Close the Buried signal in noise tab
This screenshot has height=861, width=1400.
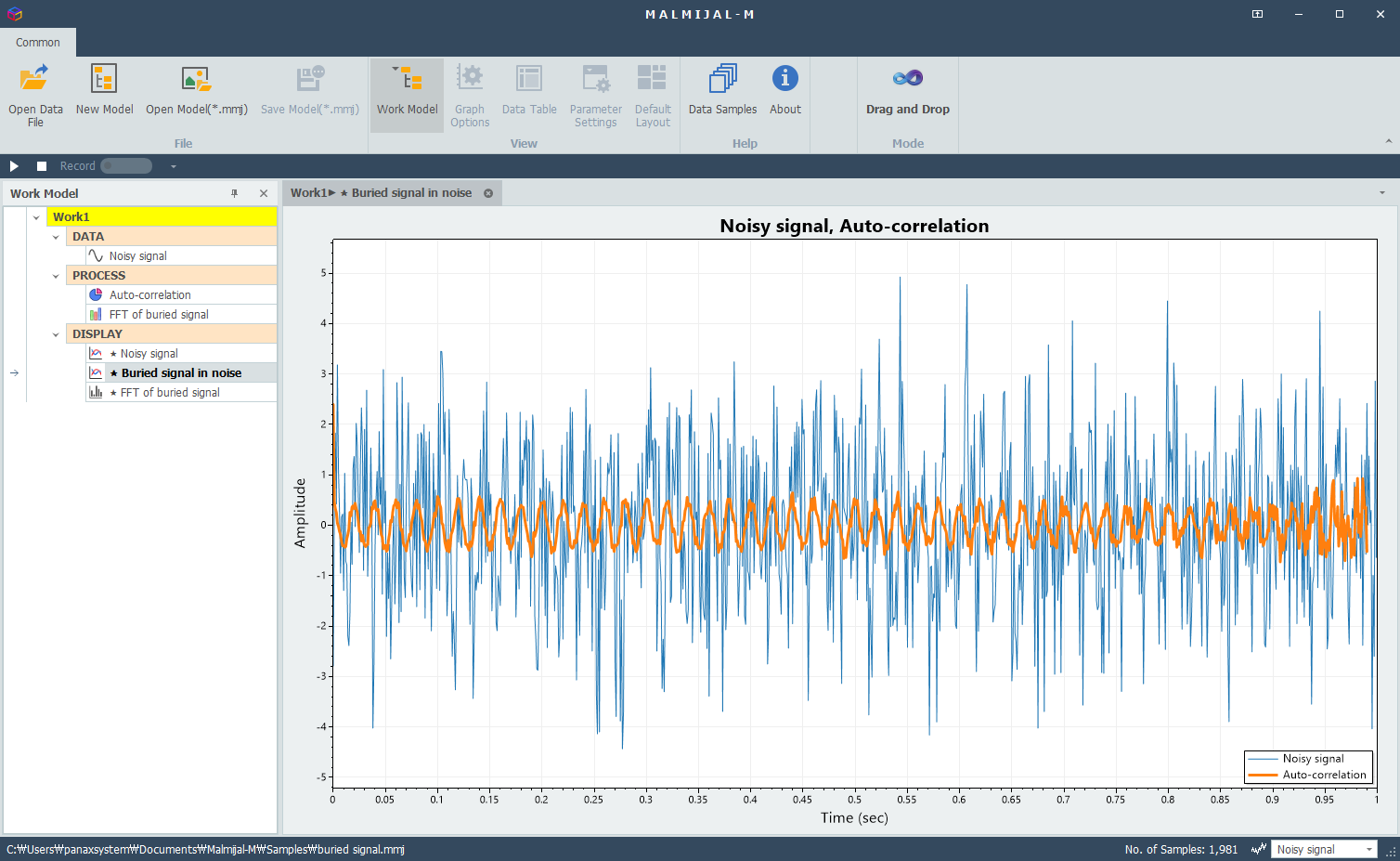point(488,193)
